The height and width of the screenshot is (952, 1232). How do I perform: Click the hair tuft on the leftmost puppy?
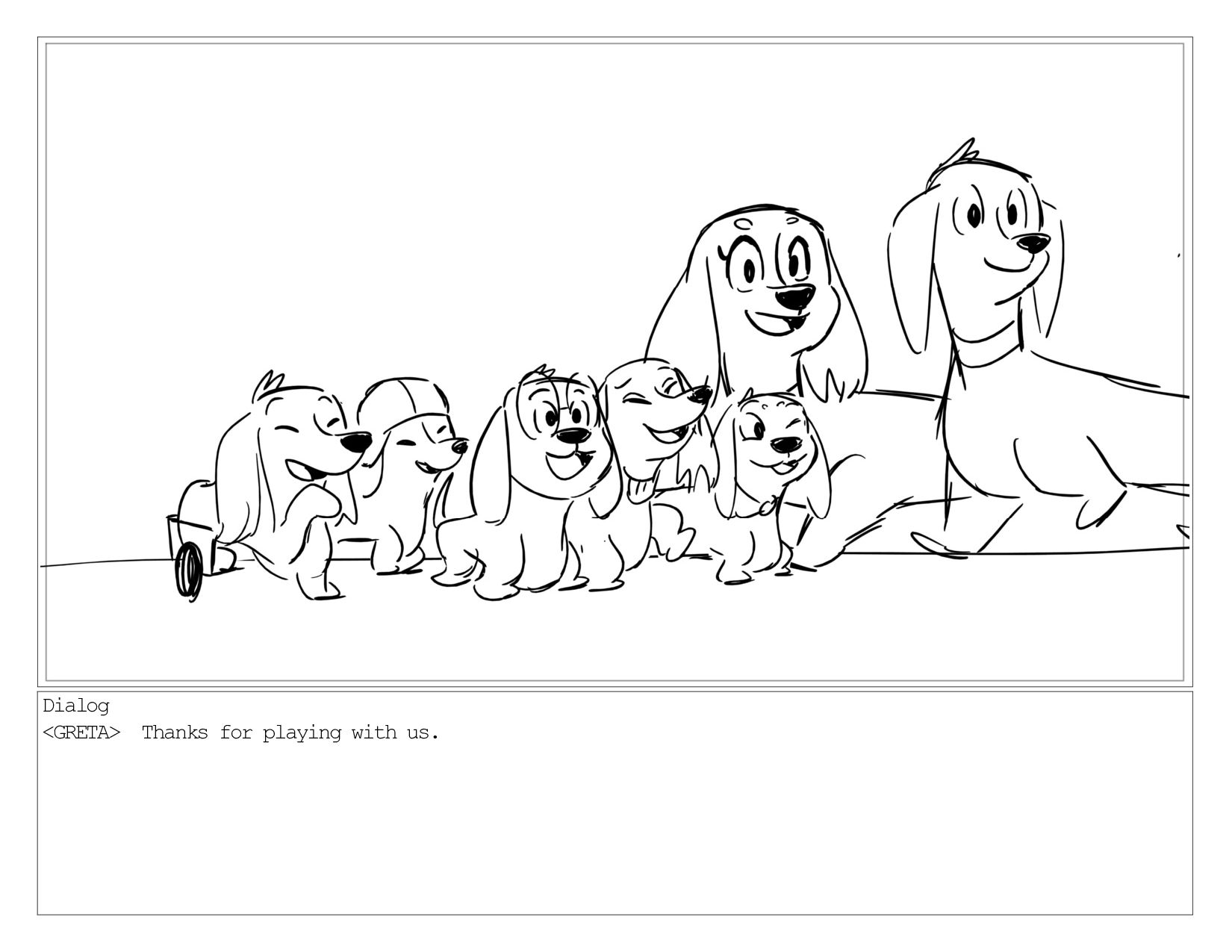point(267,385)
